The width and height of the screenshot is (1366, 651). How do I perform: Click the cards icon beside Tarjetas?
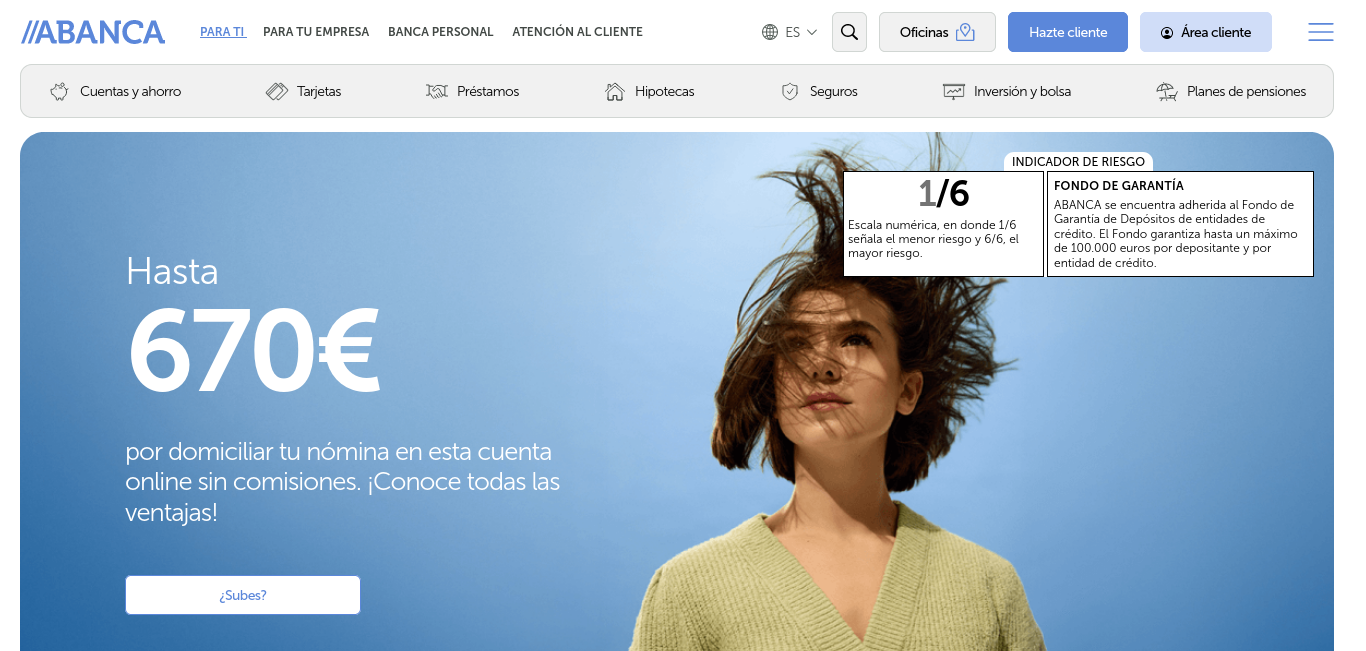[x=277, y=91]
